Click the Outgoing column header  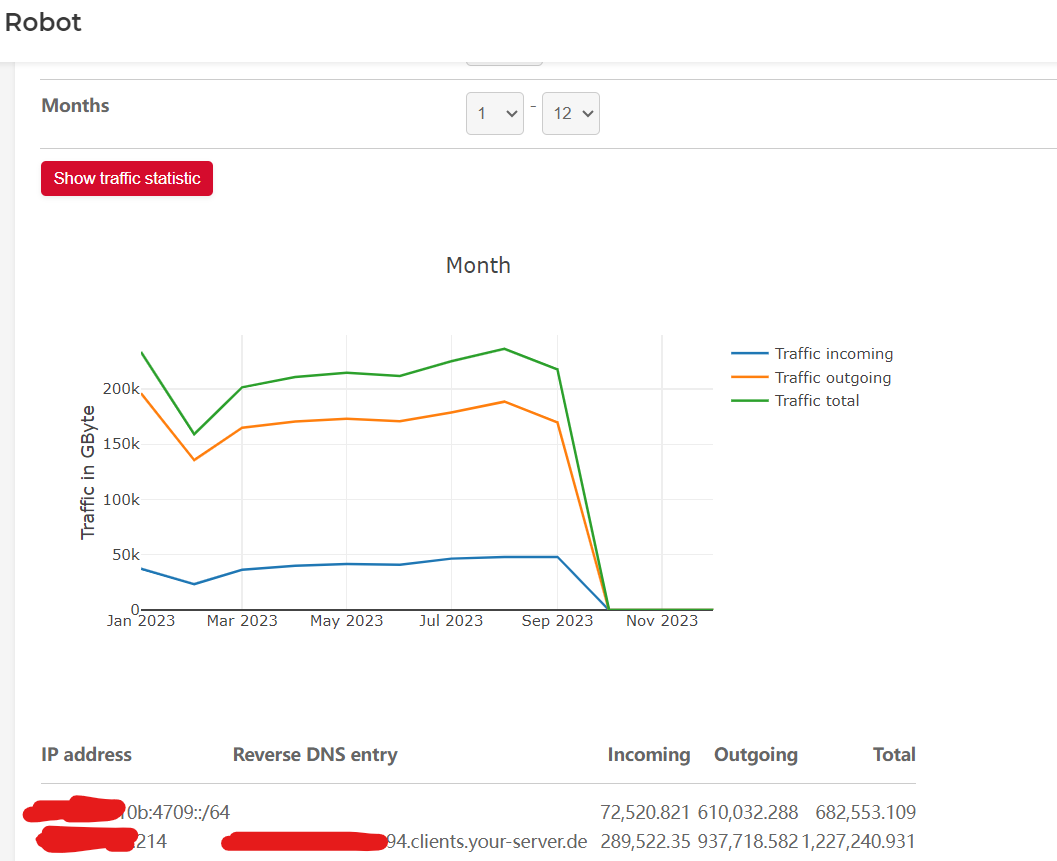756,755
